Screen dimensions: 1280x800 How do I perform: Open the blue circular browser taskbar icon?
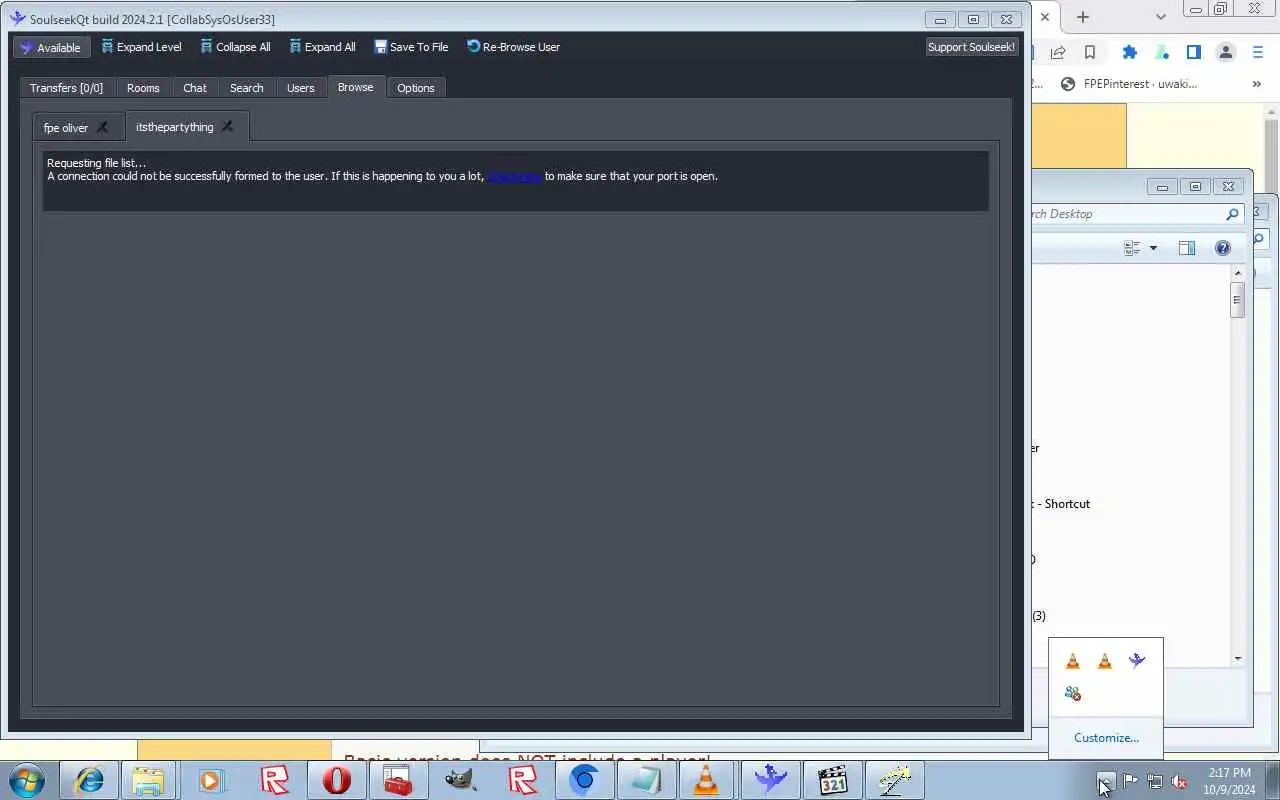pos(584,780)
